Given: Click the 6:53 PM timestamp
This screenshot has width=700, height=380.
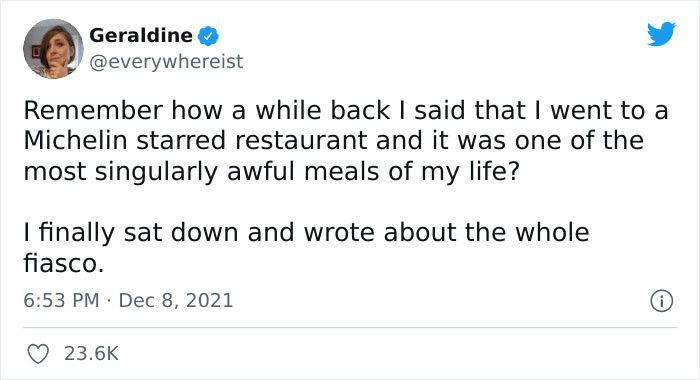Looking at the screenshot, I should [x=61, y=300].
